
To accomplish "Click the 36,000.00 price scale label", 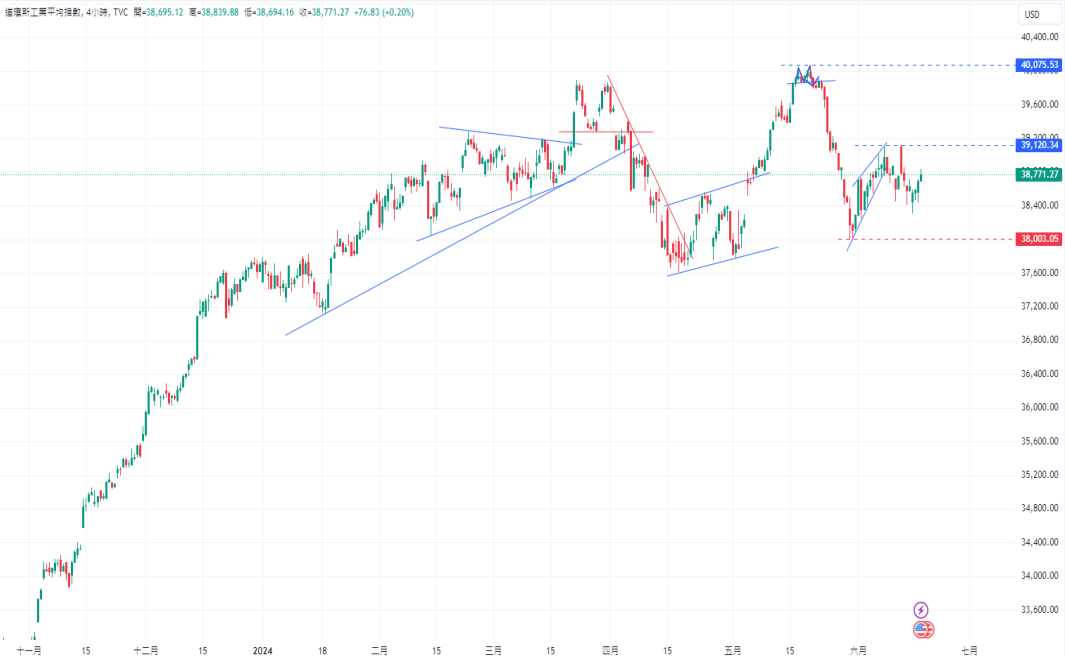I will (1040, 407).
